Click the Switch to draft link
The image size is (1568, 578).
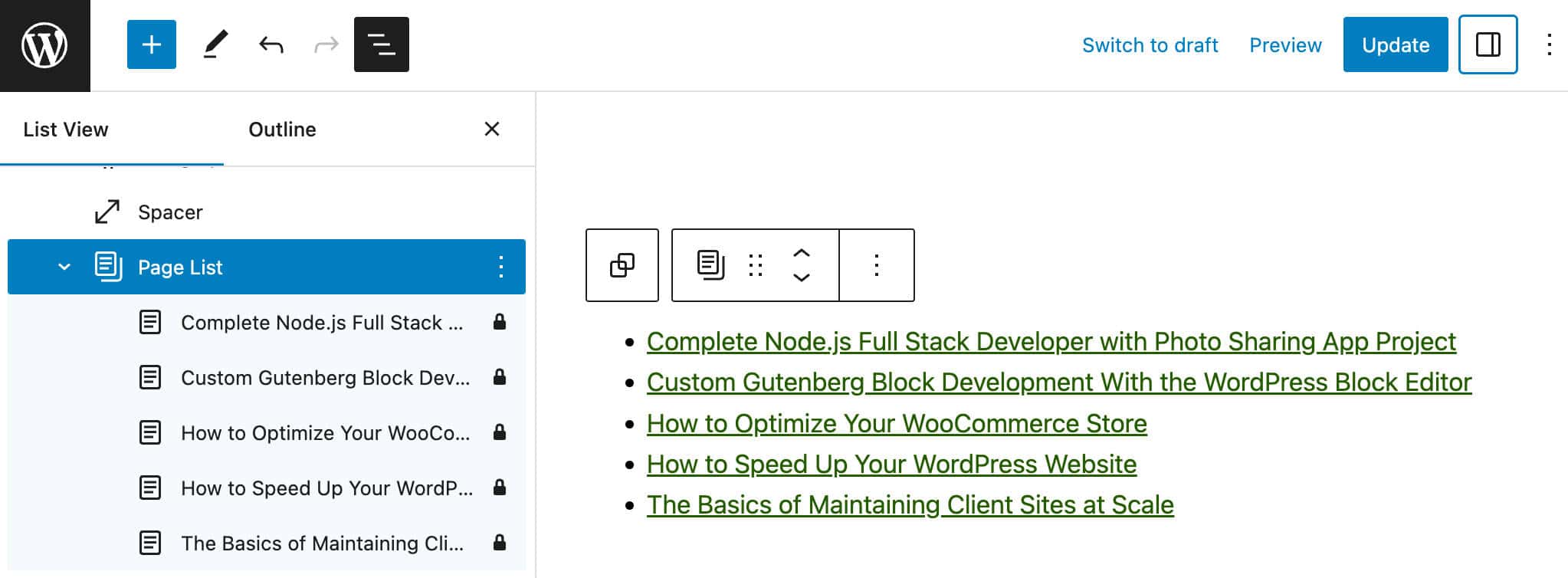click(x=1150, y=45)
